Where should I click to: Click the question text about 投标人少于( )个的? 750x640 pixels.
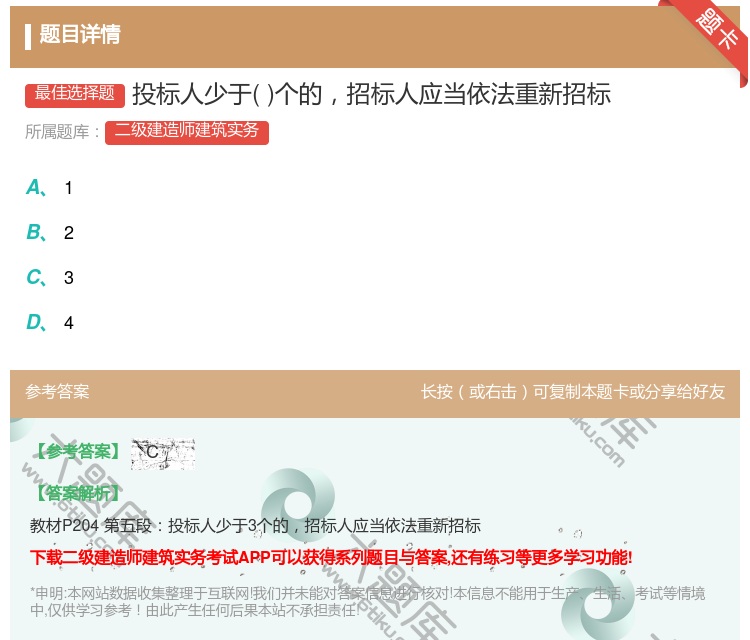point(371,94)
